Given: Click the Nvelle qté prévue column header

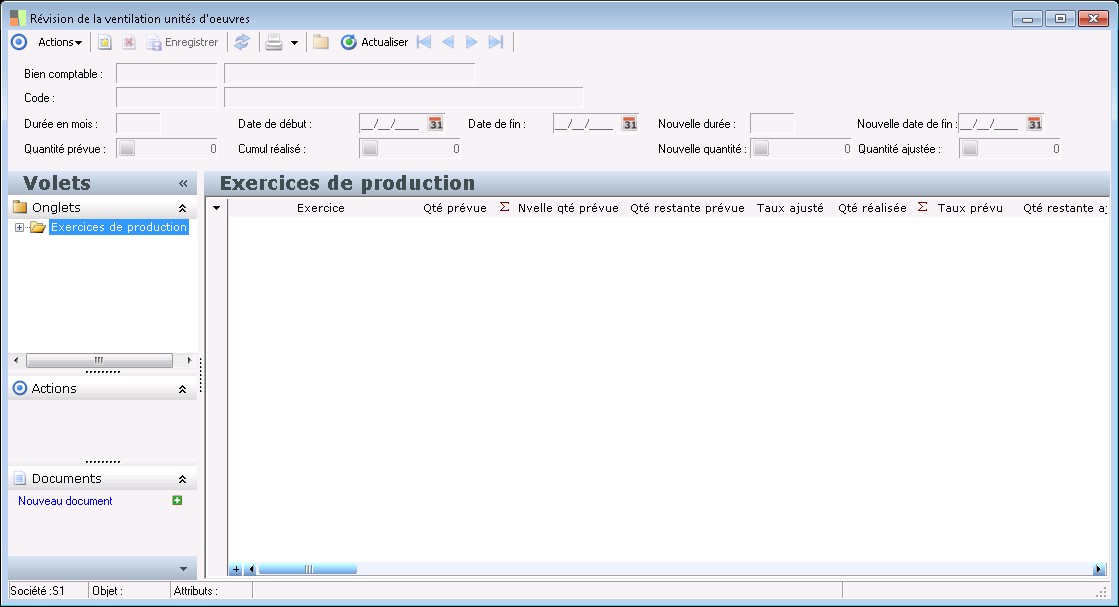Looking at the screenshot, I should (x=568, y=208).
